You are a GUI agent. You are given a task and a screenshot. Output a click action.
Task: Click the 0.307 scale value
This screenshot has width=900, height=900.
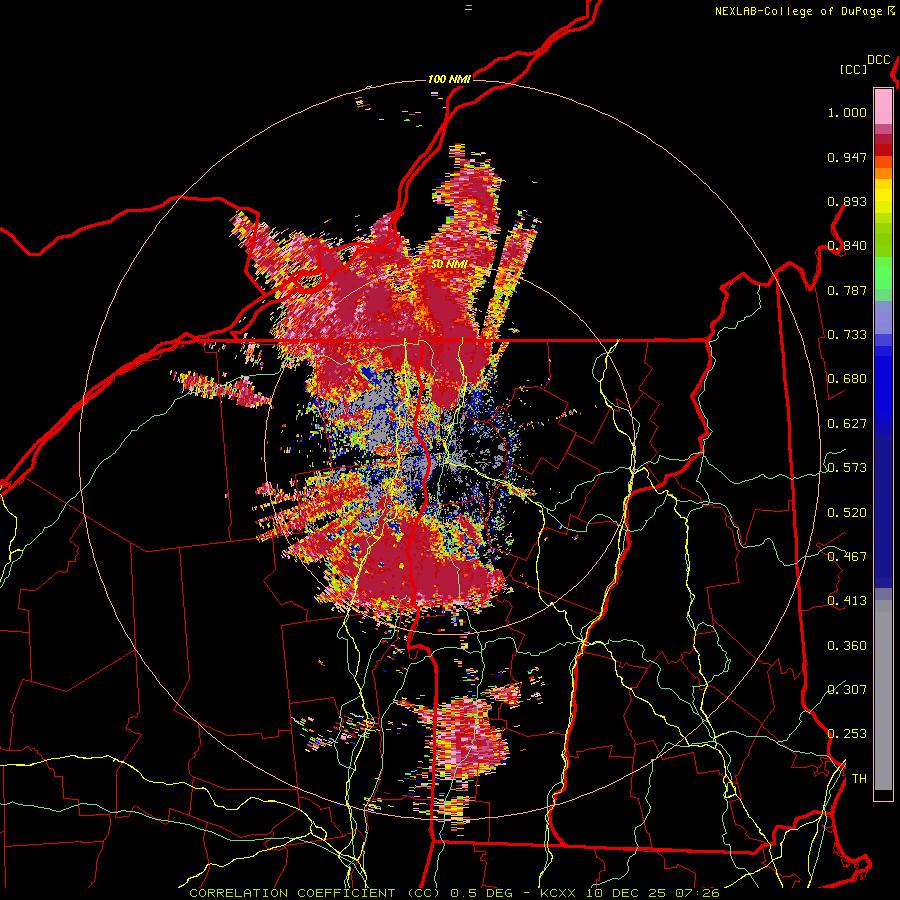pos(847,689)
